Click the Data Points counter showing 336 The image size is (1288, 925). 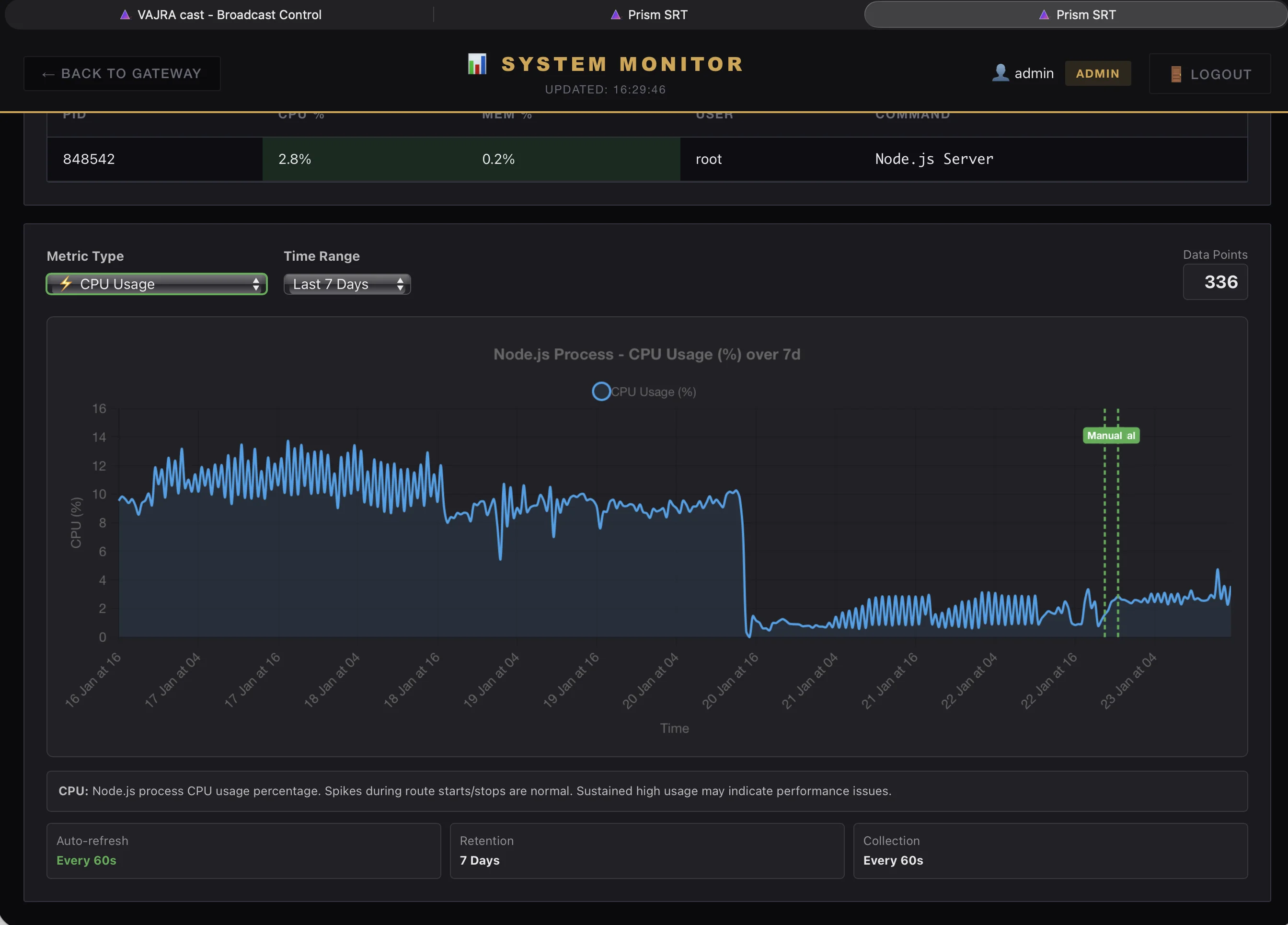pos(1215,282)
